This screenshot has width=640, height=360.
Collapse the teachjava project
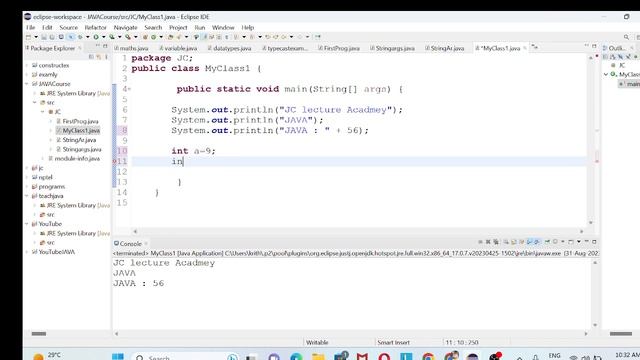point(27,196)
